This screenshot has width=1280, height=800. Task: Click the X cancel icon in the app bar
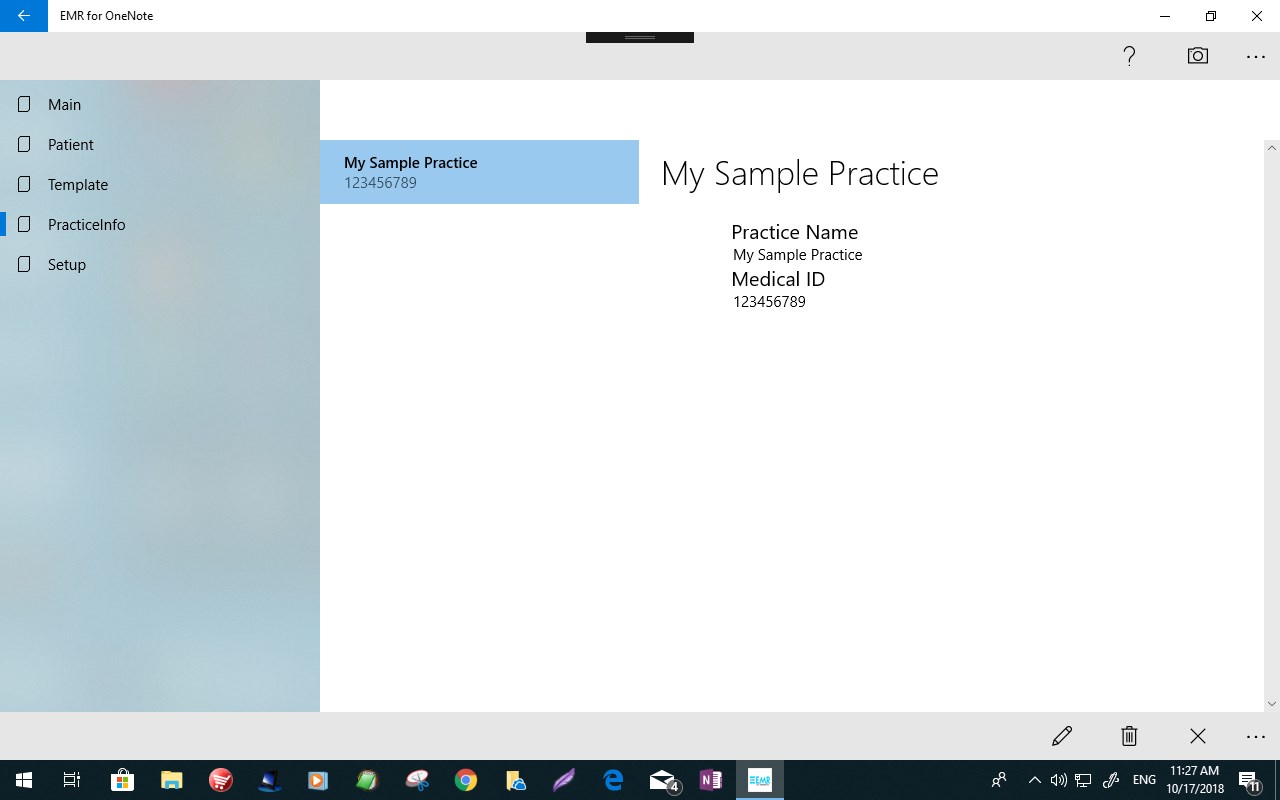1197,736
